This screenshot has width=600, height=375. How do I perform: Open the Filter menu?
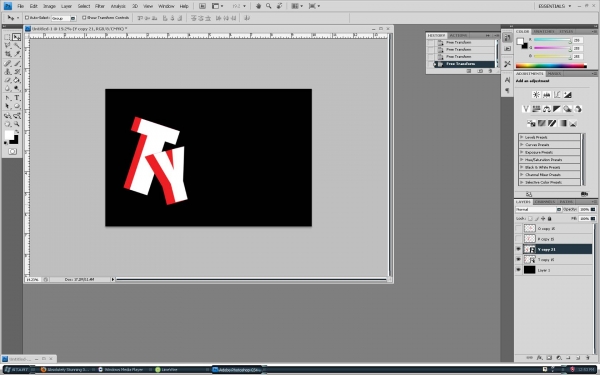pos(99,6)
